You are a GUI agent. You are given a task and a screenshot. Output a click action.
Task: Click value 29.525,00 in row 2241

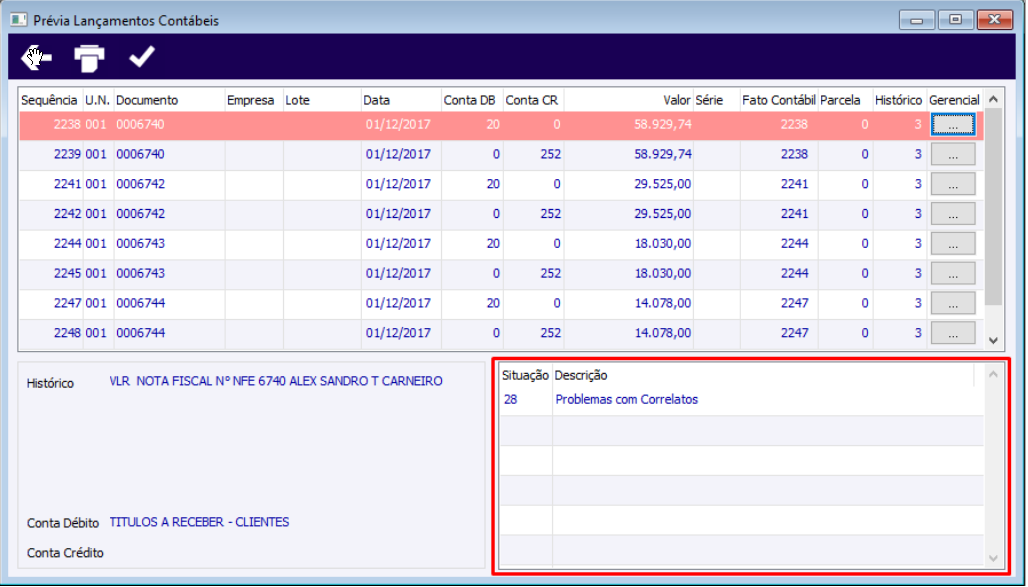click(662, 184)
